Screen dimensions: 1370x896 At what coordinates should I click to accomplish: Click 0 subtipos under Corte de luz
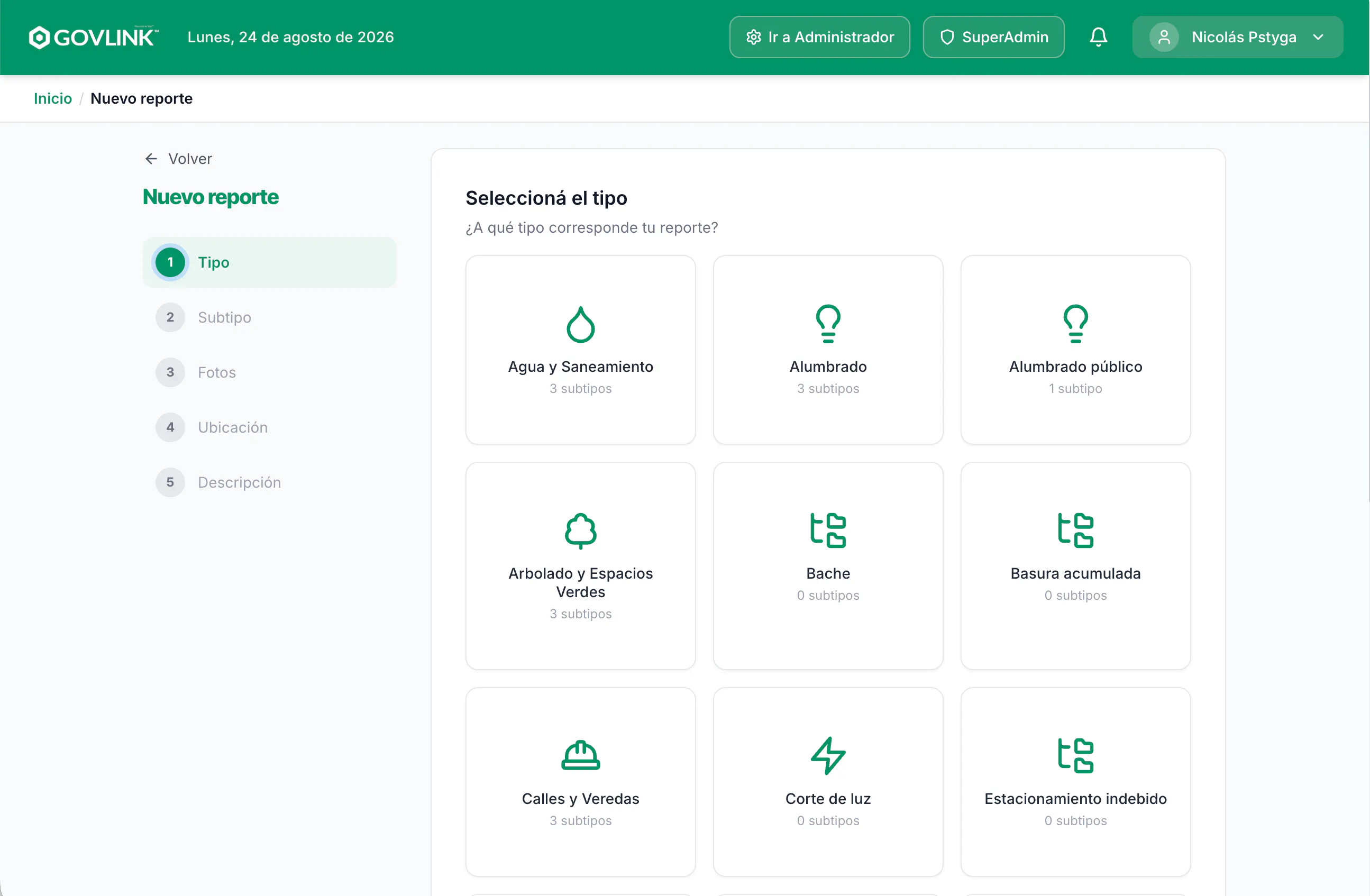click(x=828, y=820)
